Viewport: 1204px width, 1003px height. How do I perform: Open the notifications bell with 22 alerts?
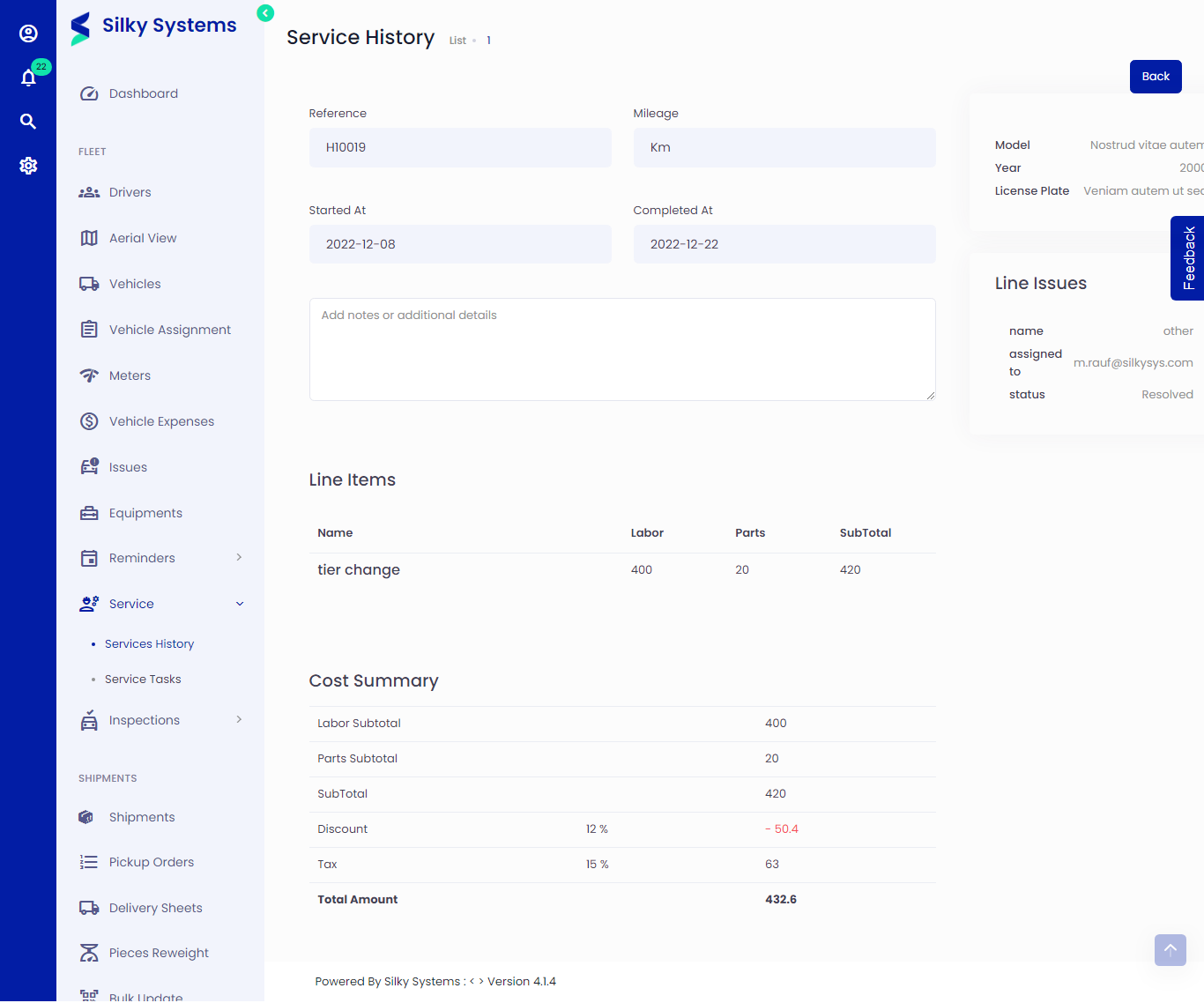28,78
